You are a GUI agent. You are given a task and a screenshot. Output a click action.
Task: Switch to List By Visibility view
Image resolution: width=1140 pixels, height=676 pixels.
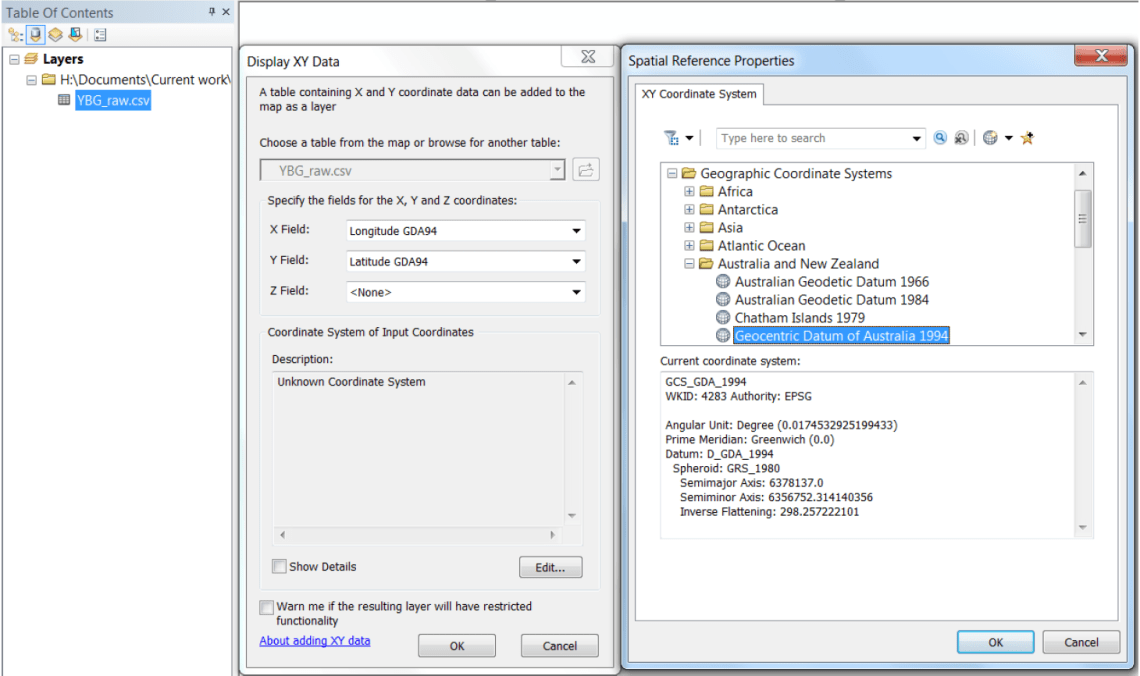55,35
